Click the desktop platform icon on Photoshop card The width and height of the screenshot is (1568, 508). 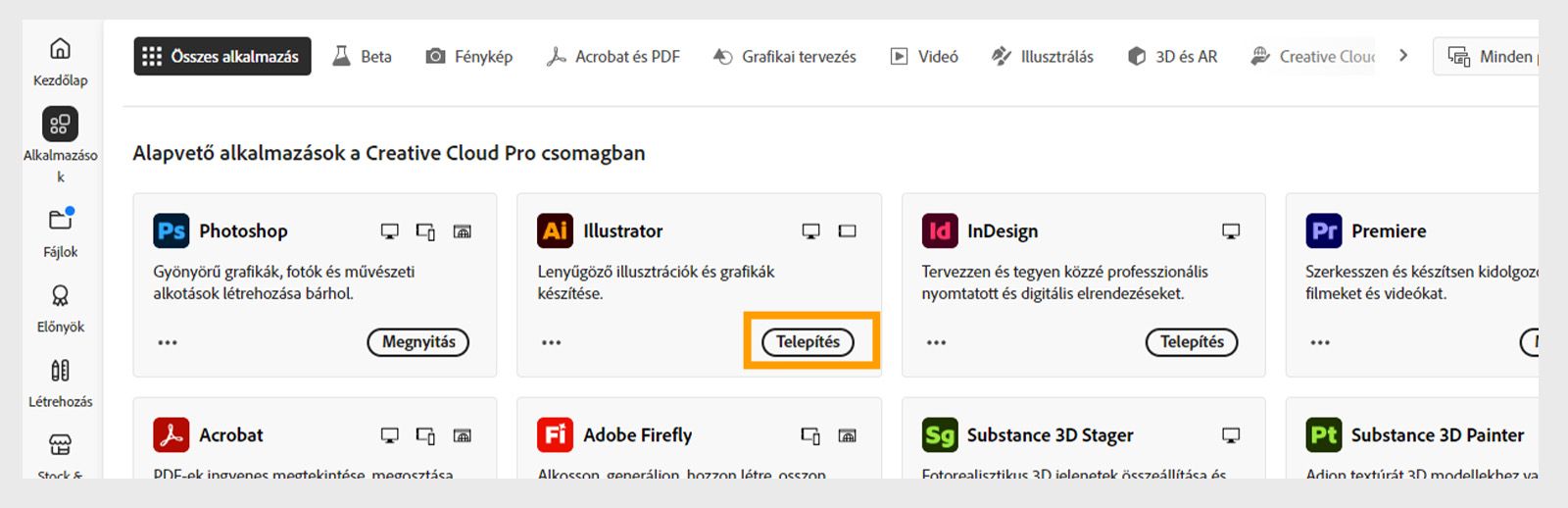point(389,231)
